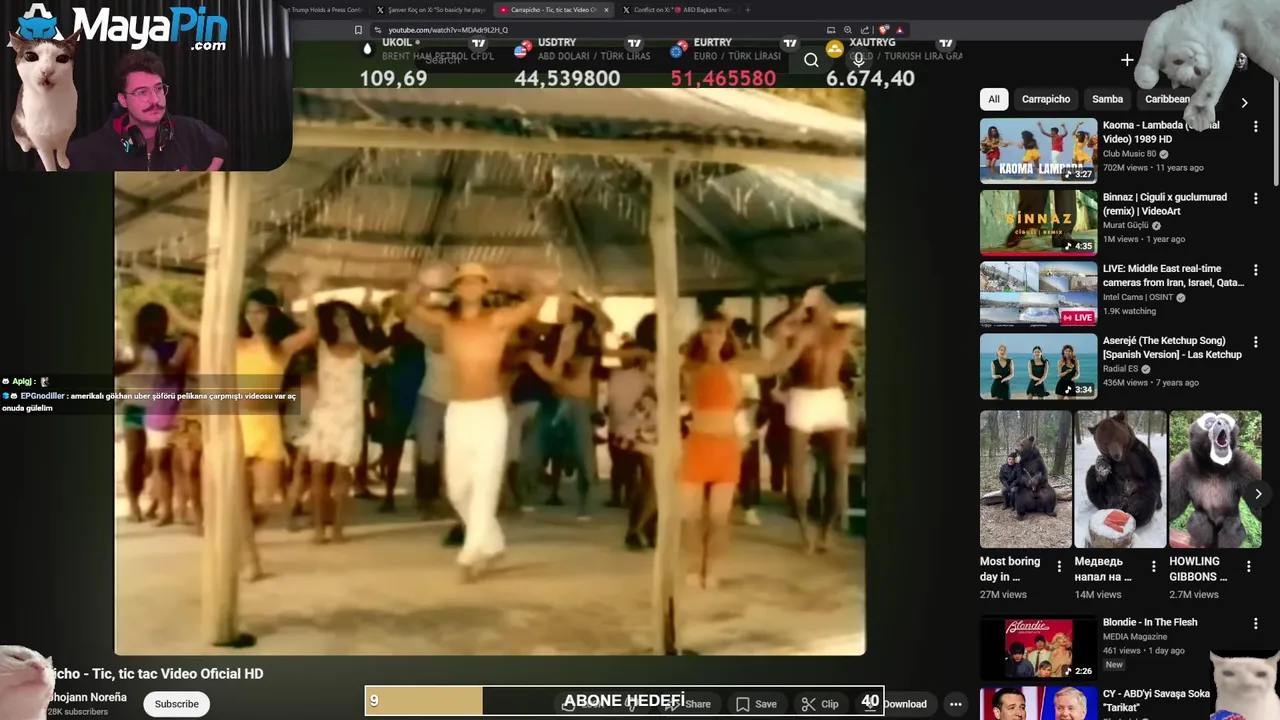Open LIVE Middle East cameras thumbnail
Screen dimensions: 1280x720
[x=1038, y=295]
